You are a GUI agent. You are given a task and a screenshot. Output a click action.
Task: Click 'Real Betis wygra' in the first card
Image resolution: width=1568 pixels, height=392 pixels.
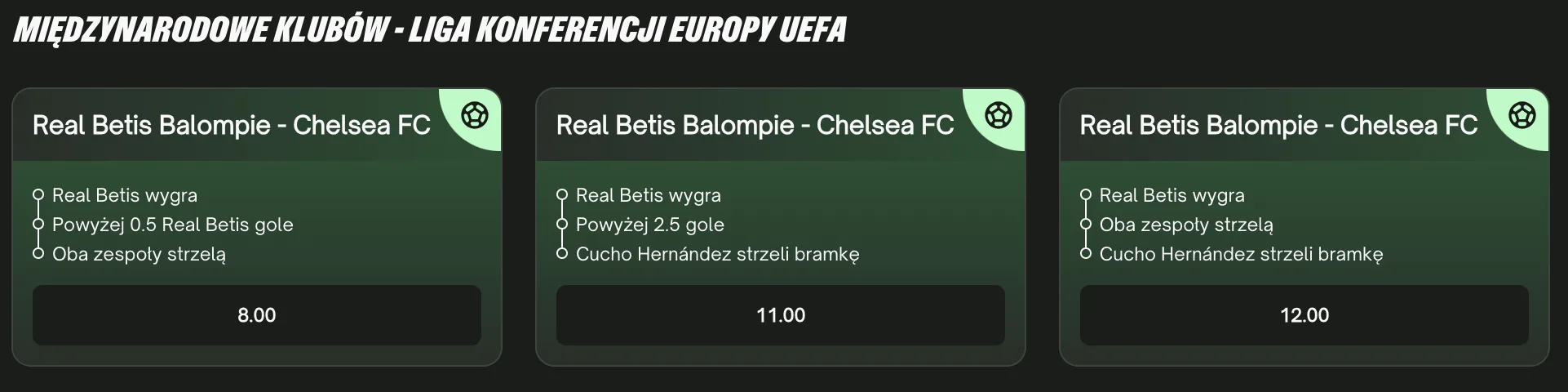point(125,195)
